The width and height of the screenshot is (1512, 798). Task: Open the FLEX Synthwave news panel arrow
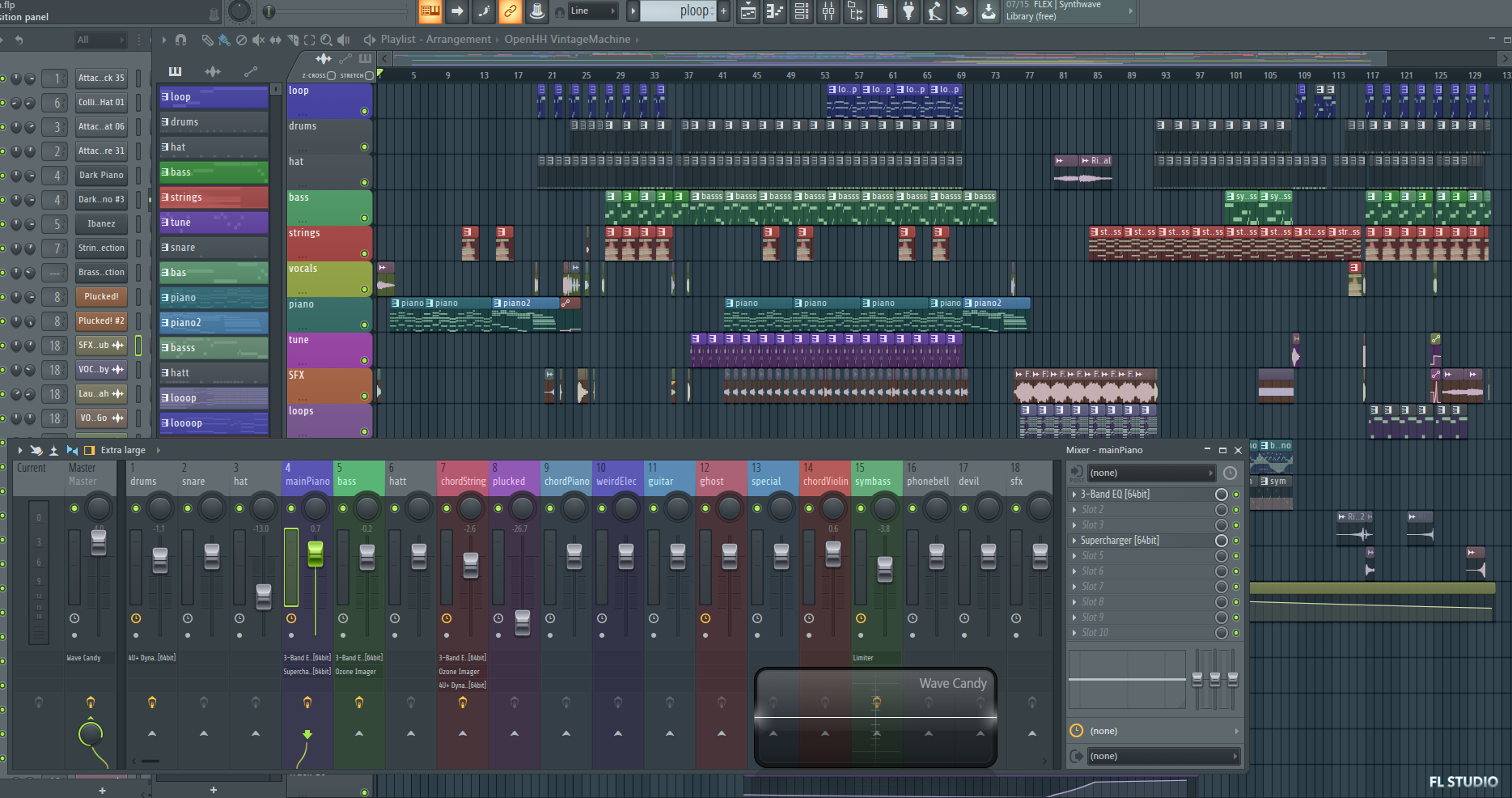click(x=1131, y=11)
